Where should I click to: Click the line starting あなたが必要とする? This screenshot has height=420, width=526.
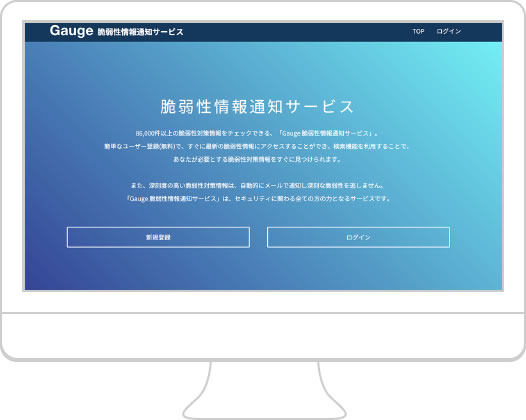[257, 159]
